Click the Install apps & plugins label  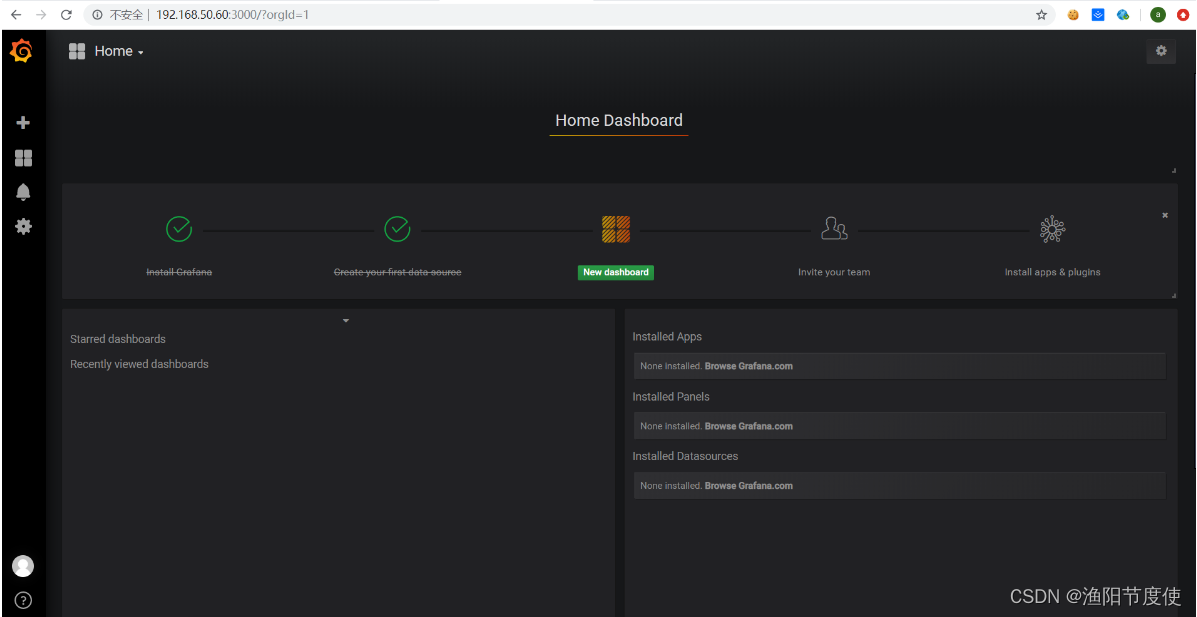coord(1052,272)
